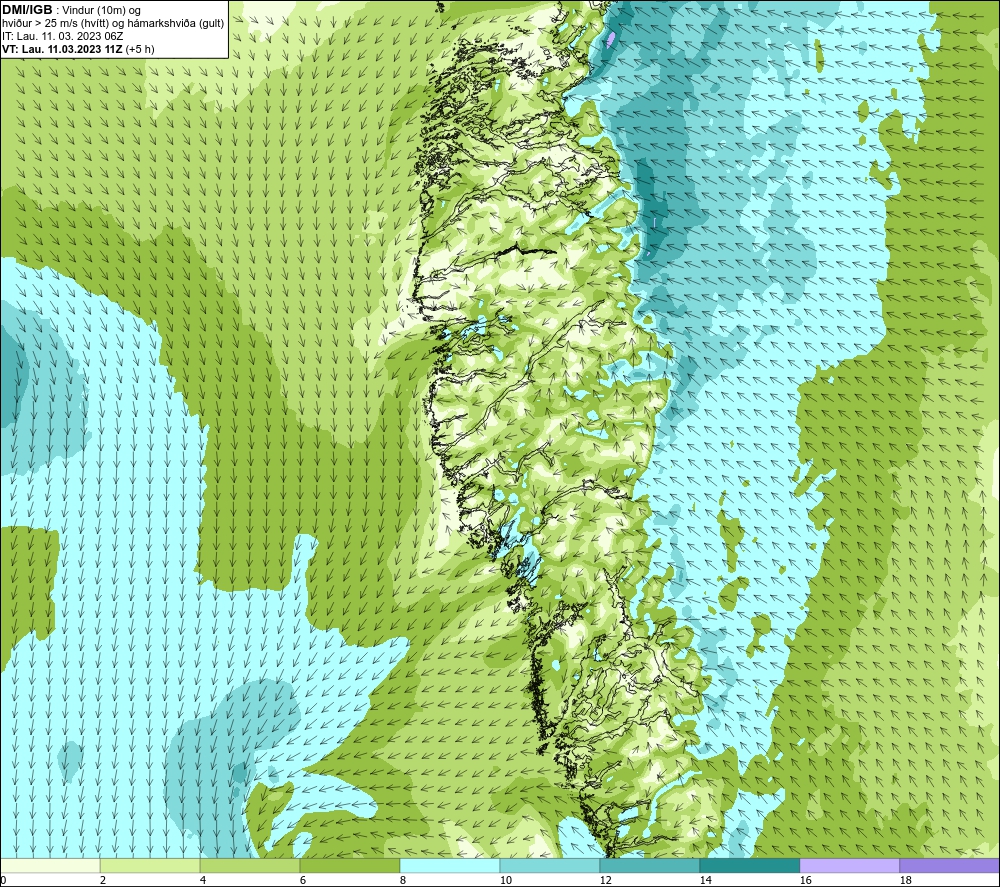Click the 8–10 m/s light cyan legend swatch
1000x887 pixels.
pyautogui.click(x=450, y=865)
